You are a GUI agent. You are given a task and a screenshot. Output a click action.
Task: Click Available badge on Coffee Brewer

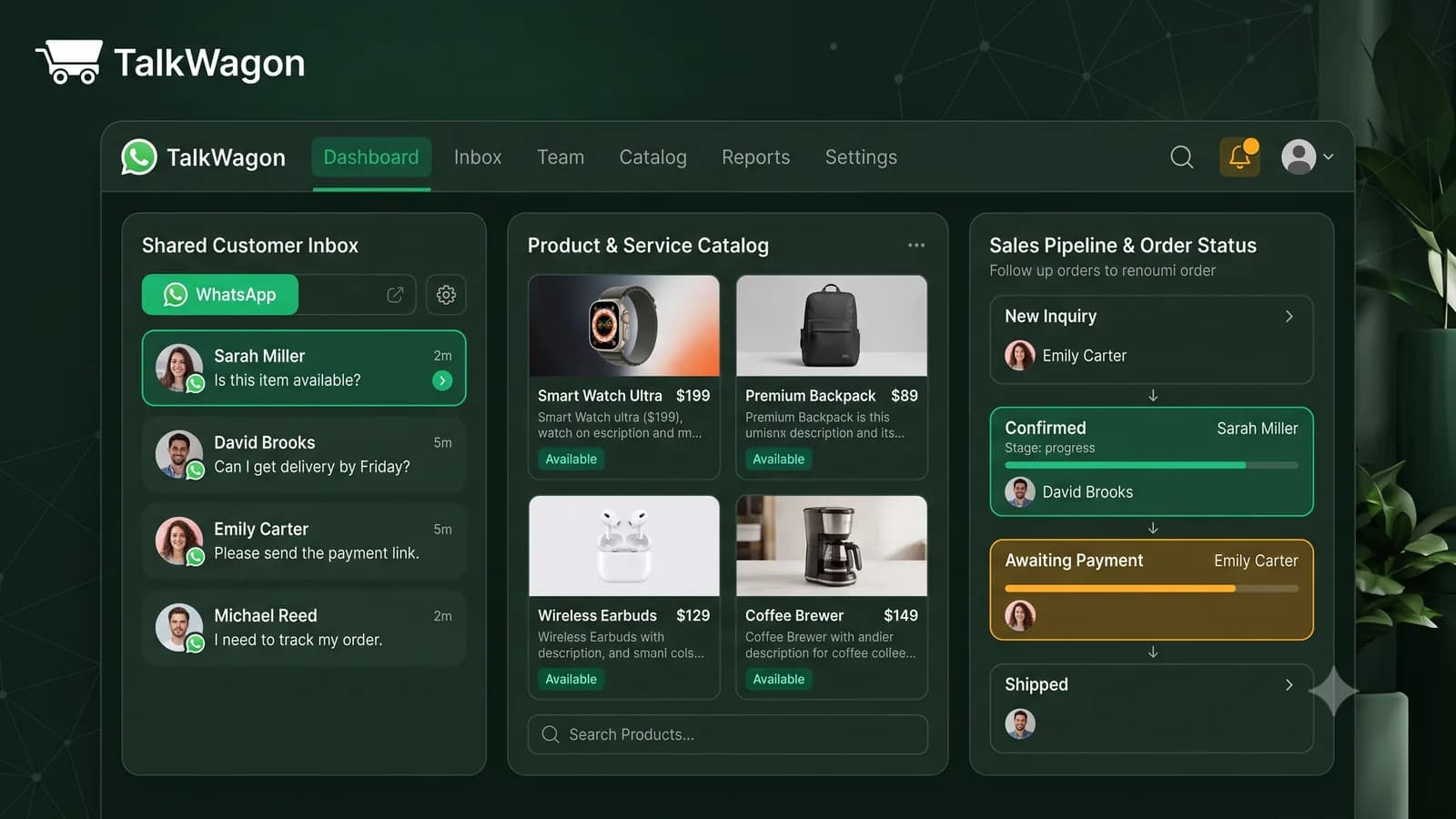coord(779,680)
